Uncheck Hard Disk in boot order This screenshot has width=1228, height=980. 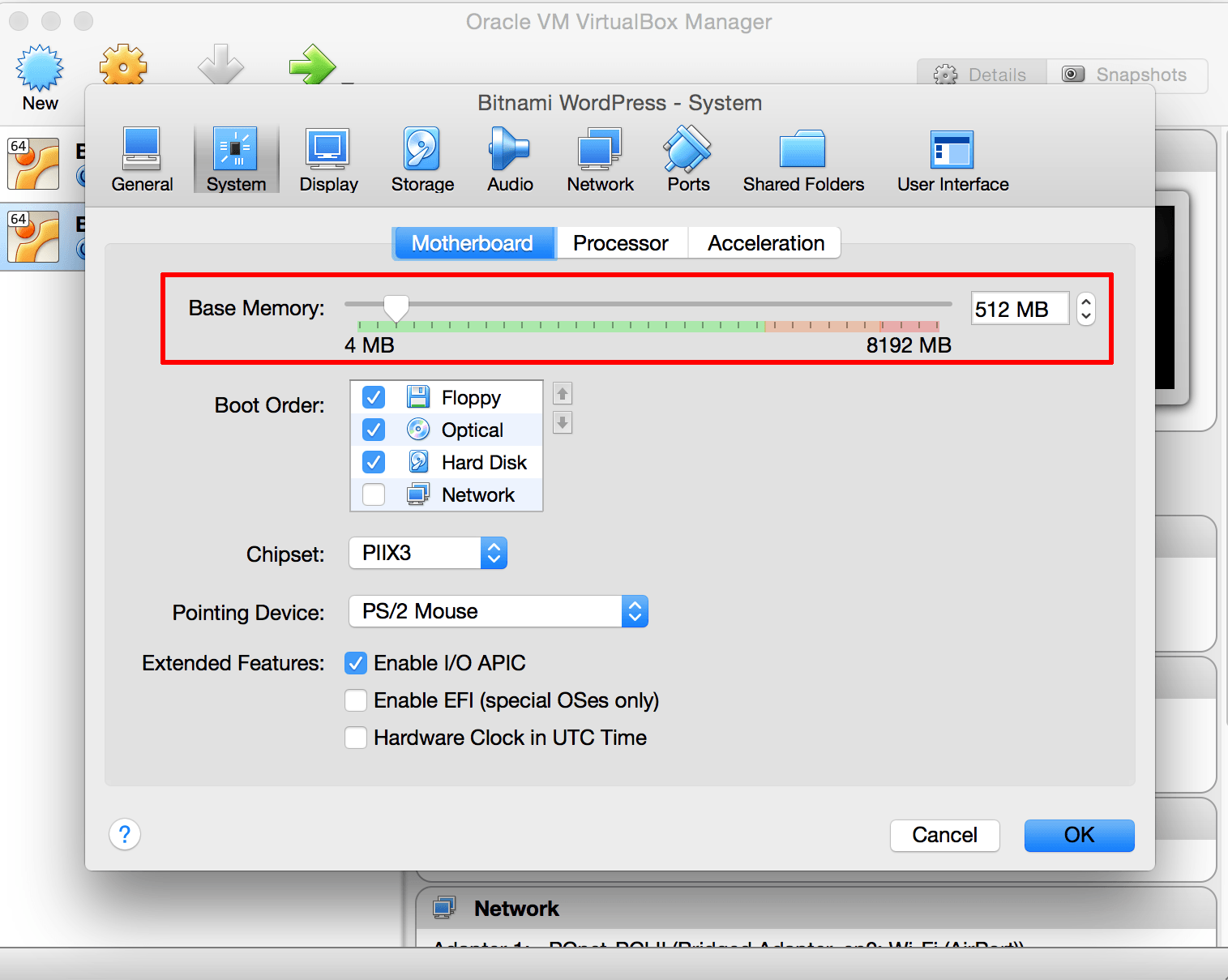coord(374,461)
